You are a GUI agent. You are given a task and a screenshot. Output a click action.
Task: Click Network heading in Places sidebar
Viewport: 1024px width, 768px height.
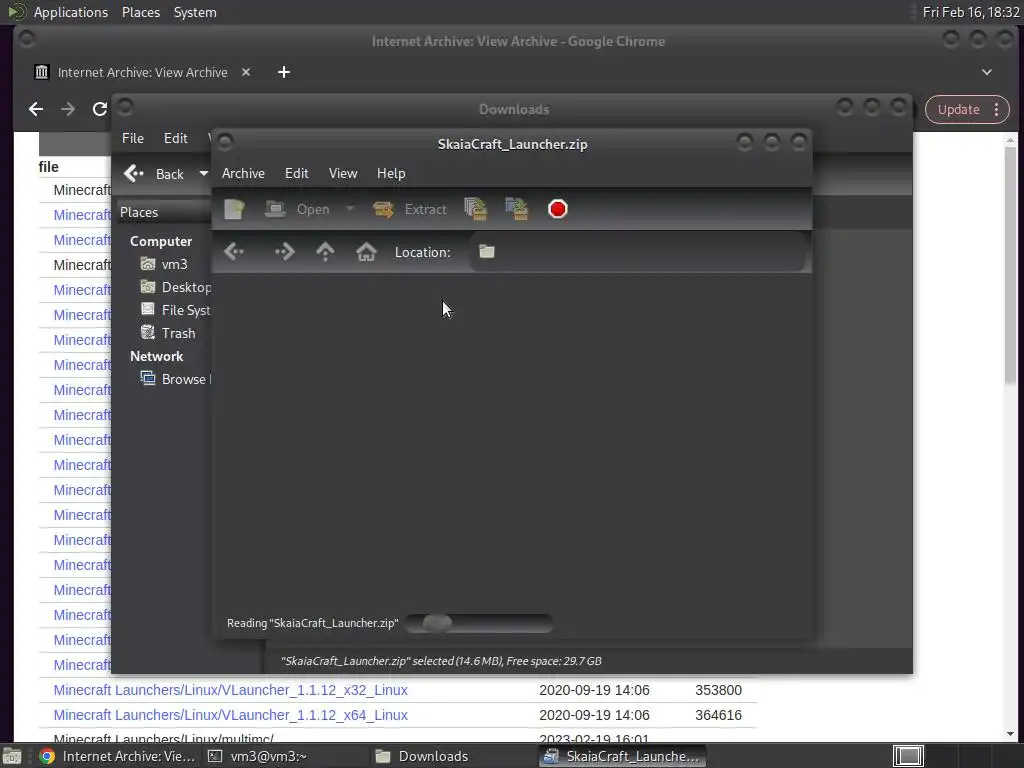coord(157,357)
